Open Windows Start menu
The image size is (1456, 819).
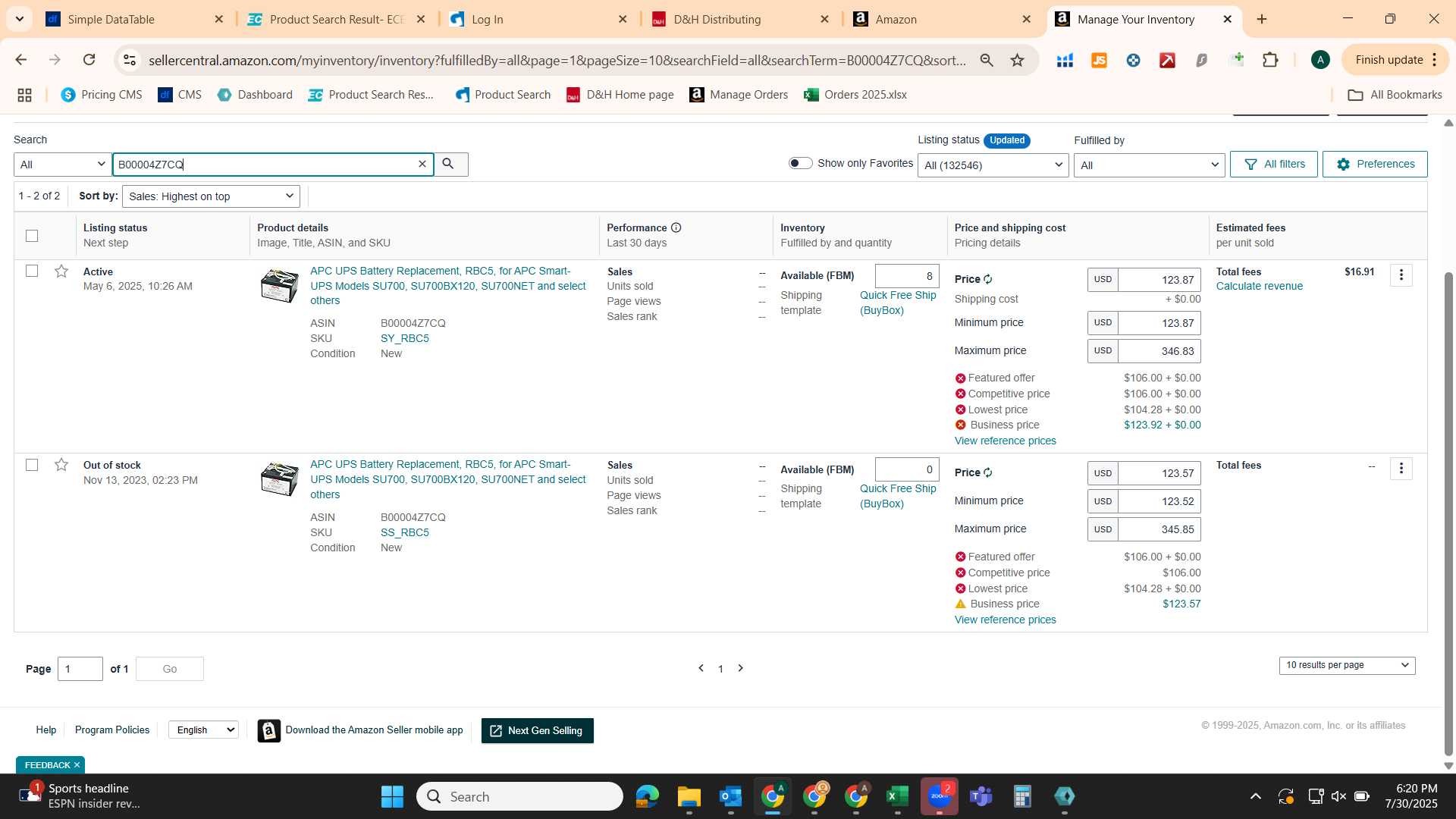click(392, 796)
